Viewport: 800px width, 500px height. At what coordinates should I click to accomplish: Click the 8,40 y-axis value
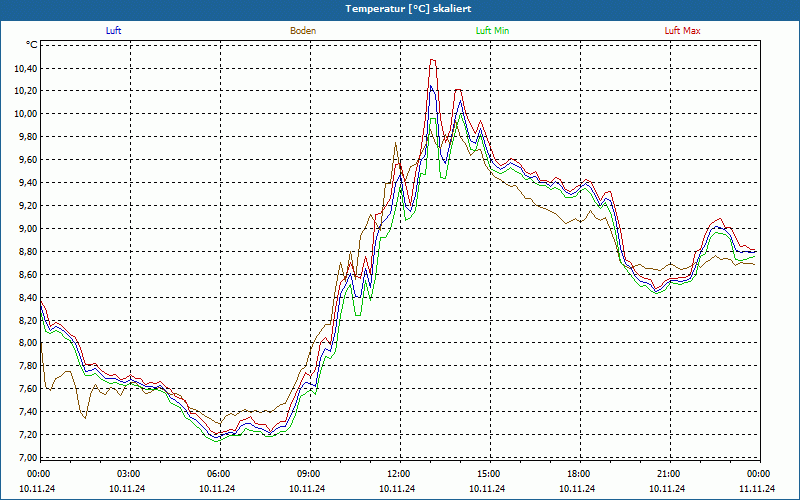[x=29, y=297]
